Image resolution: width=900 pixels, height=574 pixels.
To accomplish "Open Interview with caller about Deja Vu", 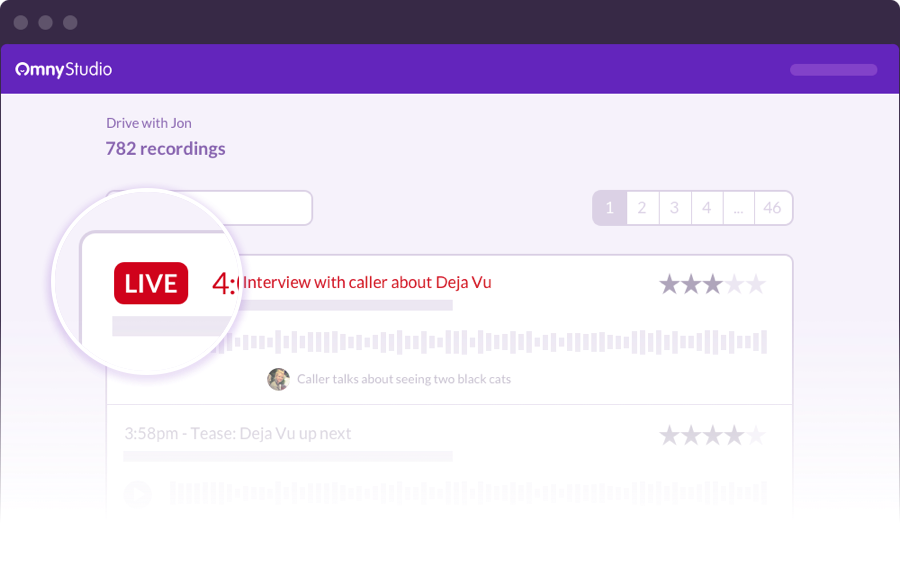I will [367, 282].
